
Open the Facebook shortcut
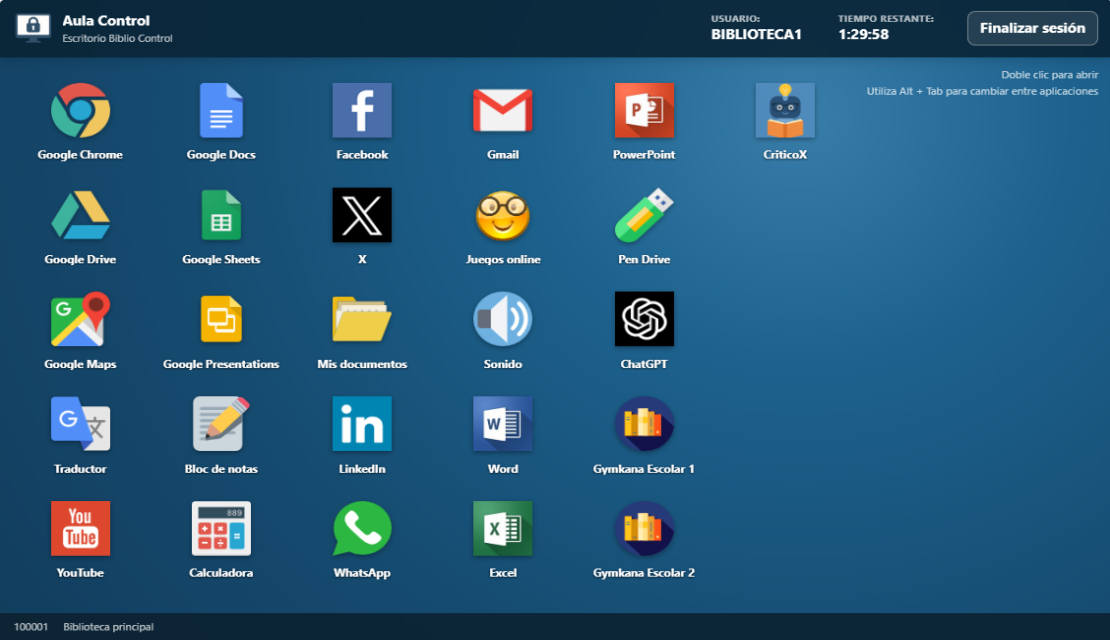362,110
